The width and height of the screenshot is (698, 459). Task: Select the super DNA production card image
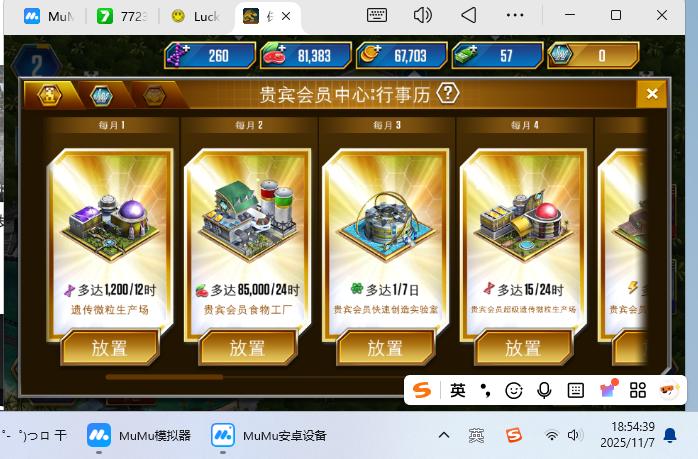pyautogui.click(x=524, y=224)
